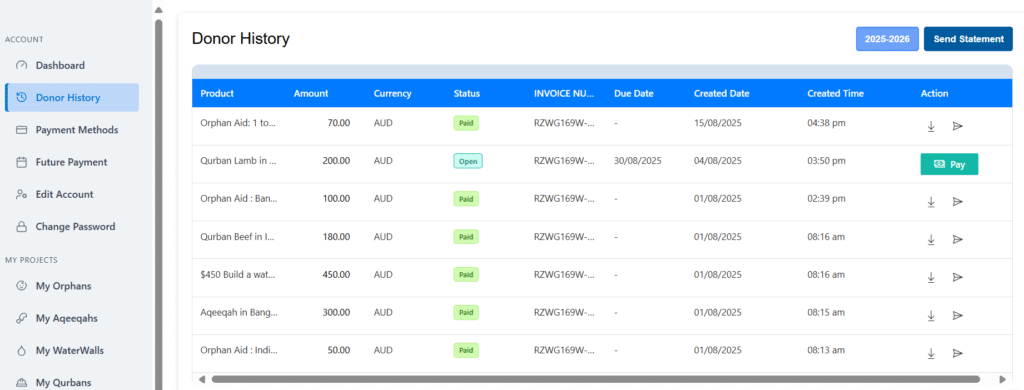Click the sidebar vertical scrollbar thumb
Image resolution: width=1024 pixels, height=390 pixels.
pyautogui.click(x=158, y=204)
